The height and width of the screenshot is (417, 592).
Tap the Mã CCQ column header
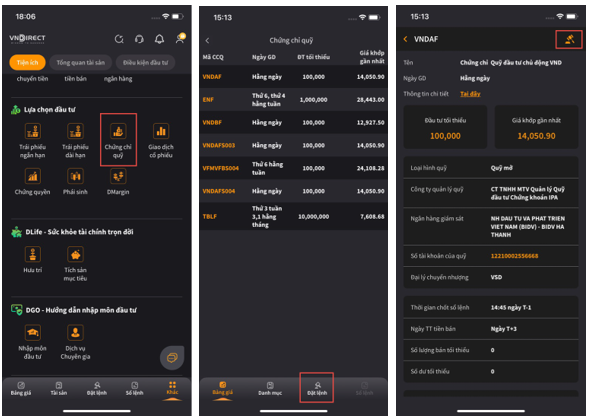[213, 57]
